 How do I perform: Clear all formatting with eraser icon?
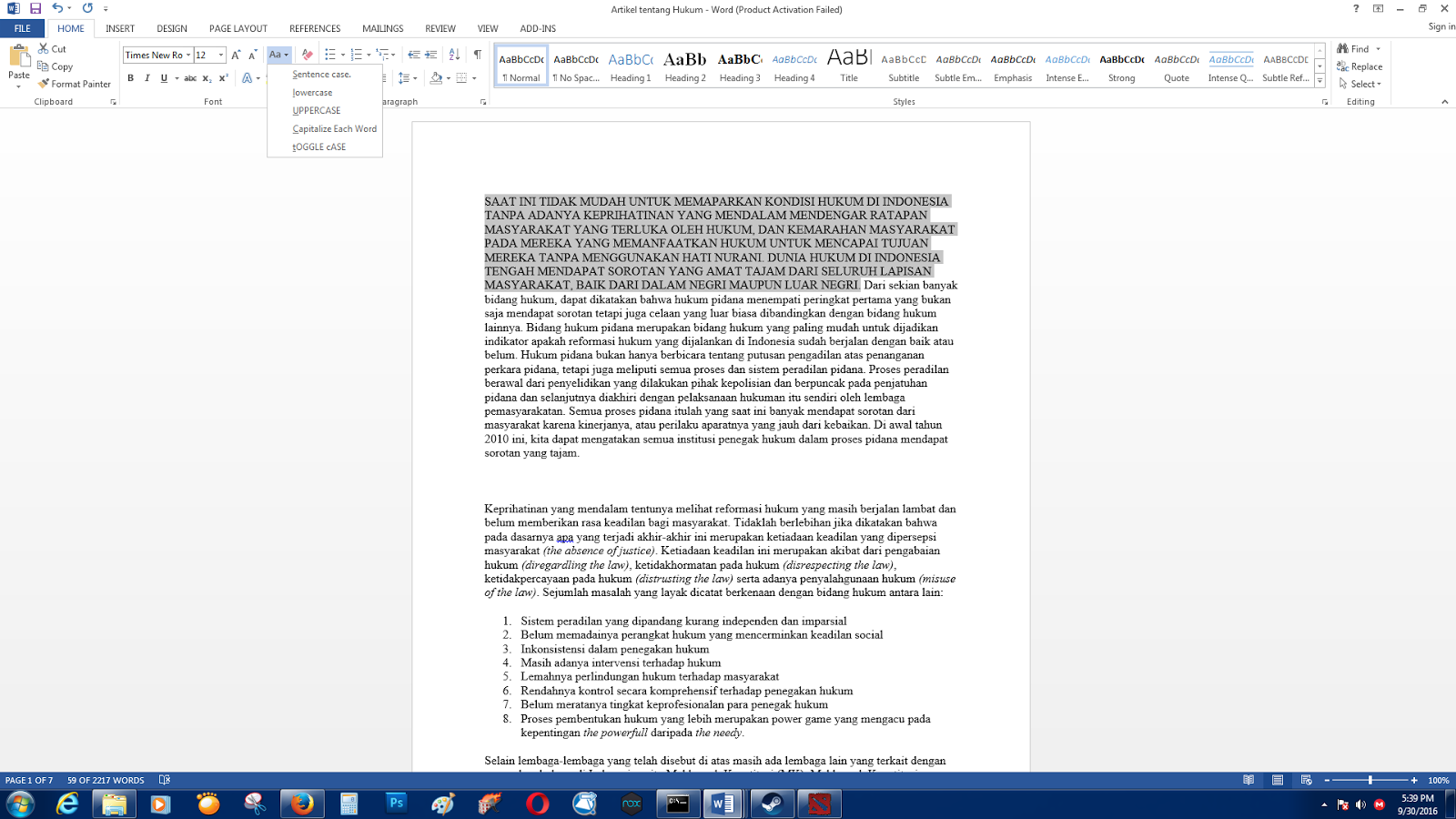point(308,55)
